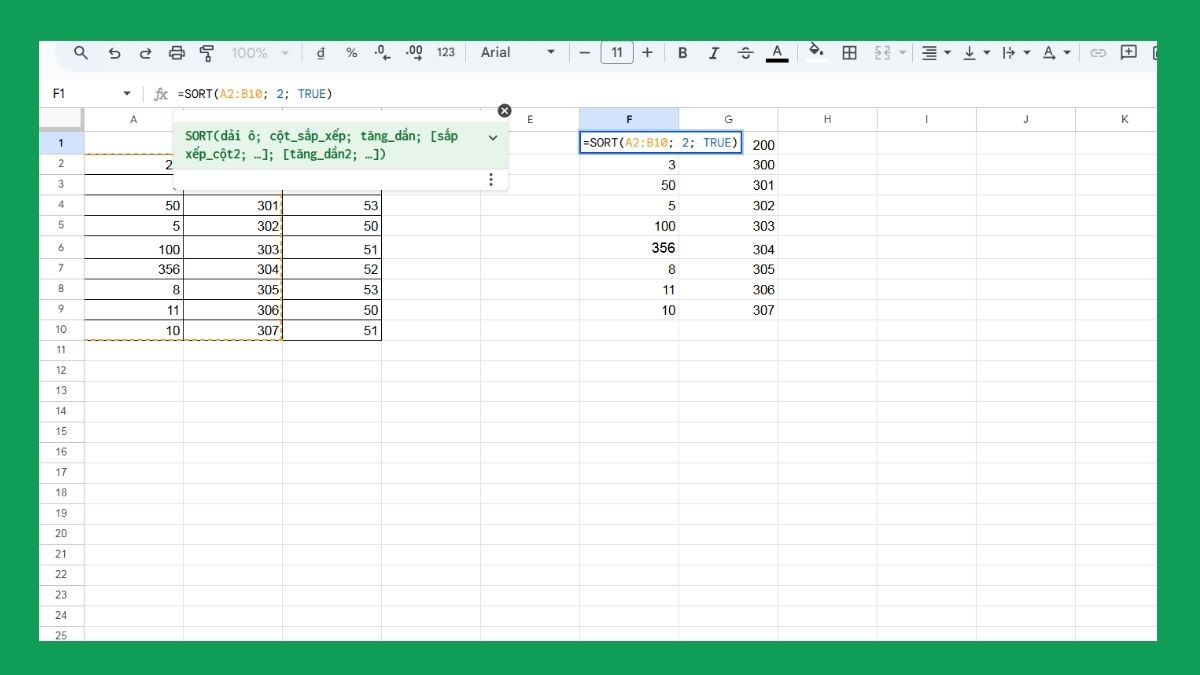The image size is (1200, 675).
Task: Insert a comment from the toolbar
Action: click(1129, 52)
